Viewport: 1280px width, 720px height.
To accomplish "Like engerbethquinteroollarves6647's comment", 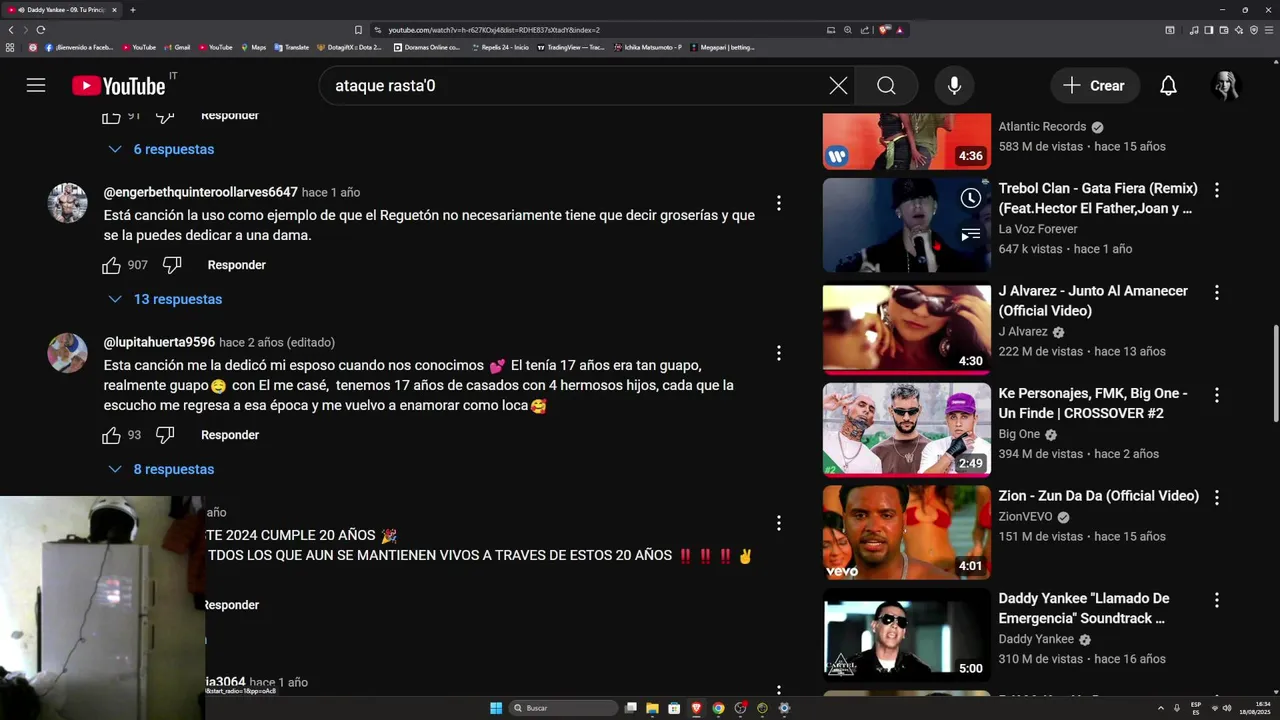I will (x=111, y=265).
